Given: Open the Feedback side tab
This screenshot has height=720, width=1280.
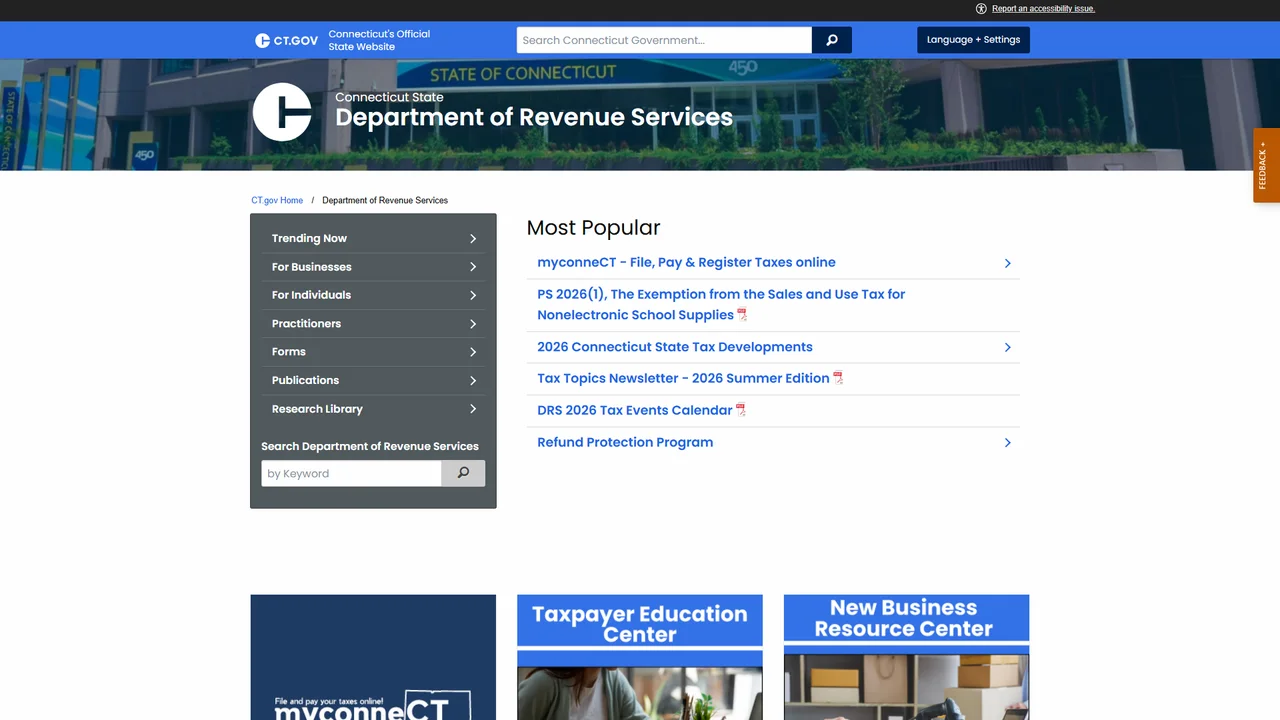Looking at the screenshot, I should [1266, 165].
